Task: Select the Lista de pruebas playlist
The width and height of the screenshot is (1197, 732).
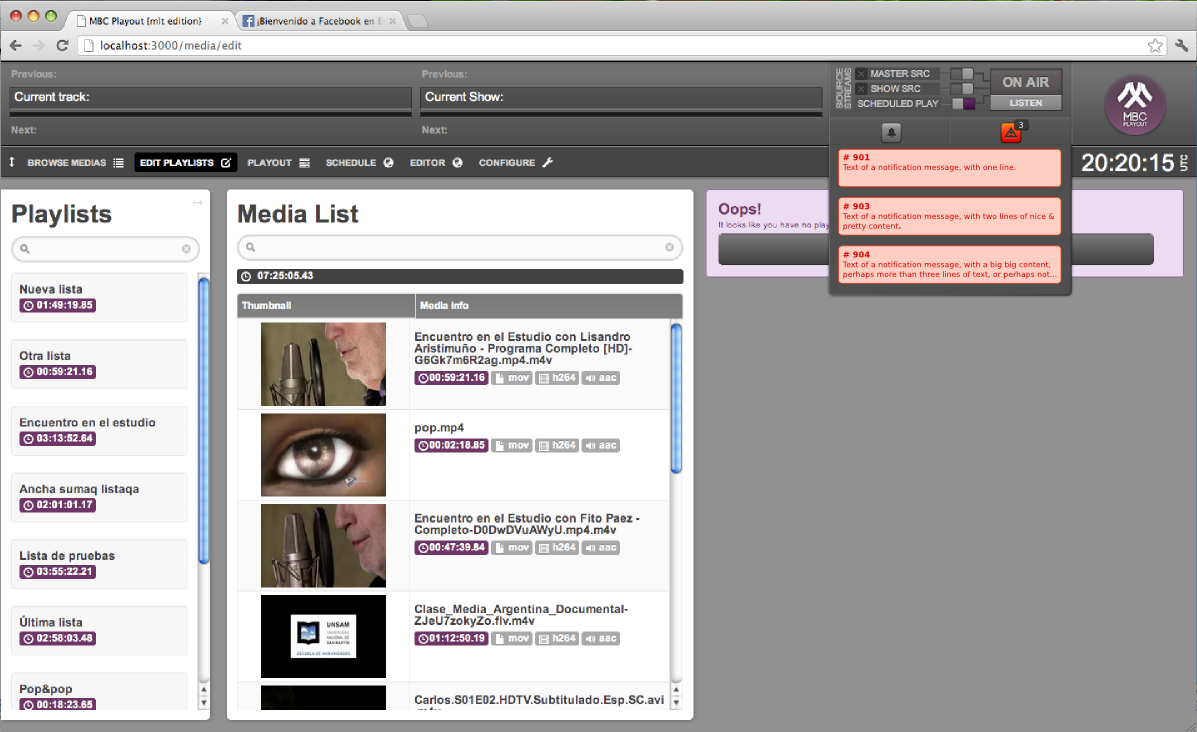Action: (x=99, y=564)
